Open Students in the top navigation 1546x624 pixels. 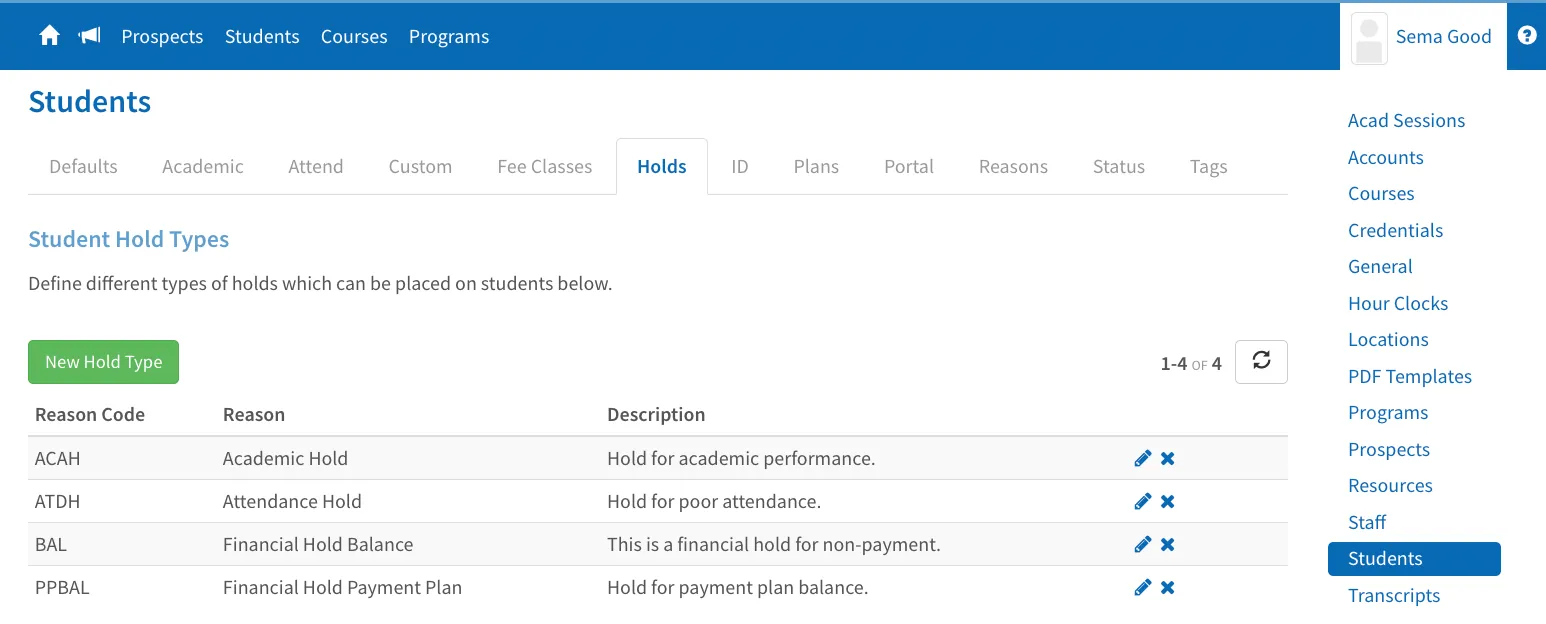[262, 36]
